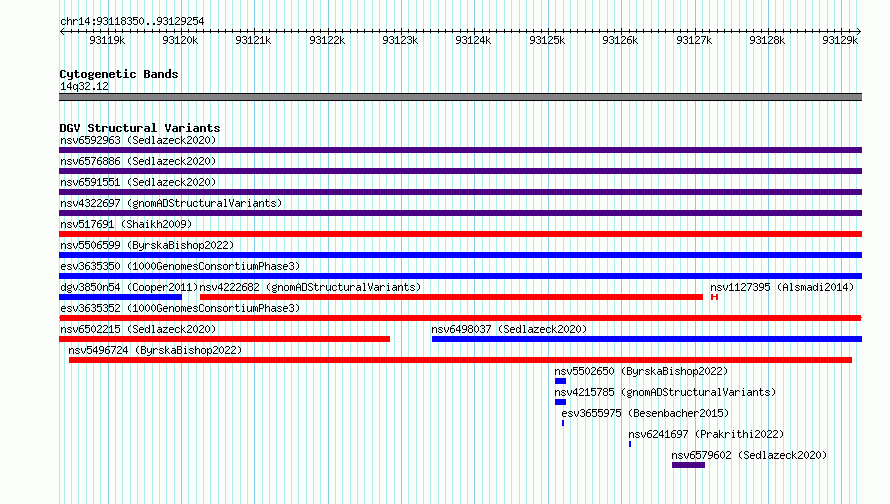Screen dimensions: 890x504
Task: Select the purple bar under nsv6591551
Action: pyautogui.click(x=460, y=192)
